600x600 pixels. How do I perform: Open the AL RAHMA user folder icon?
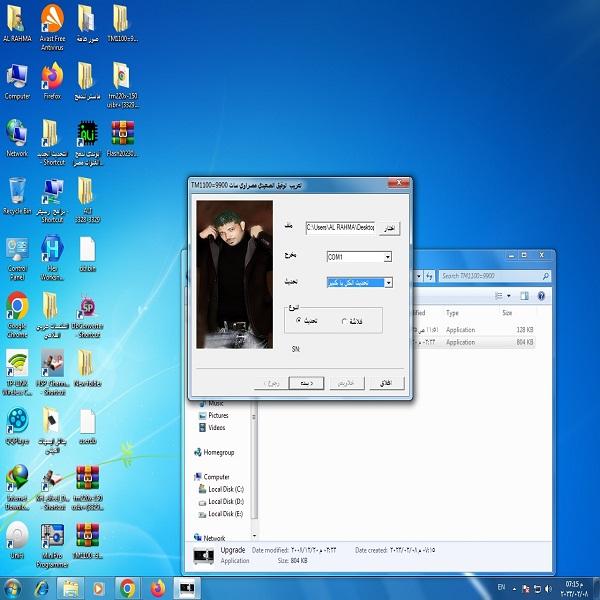pos(17,23)
